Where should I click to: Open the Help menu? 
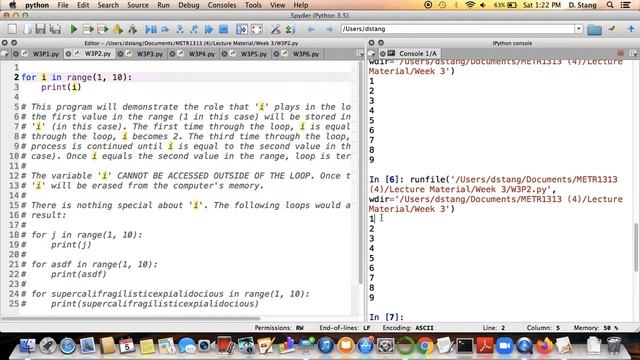(x=301, y=5)
